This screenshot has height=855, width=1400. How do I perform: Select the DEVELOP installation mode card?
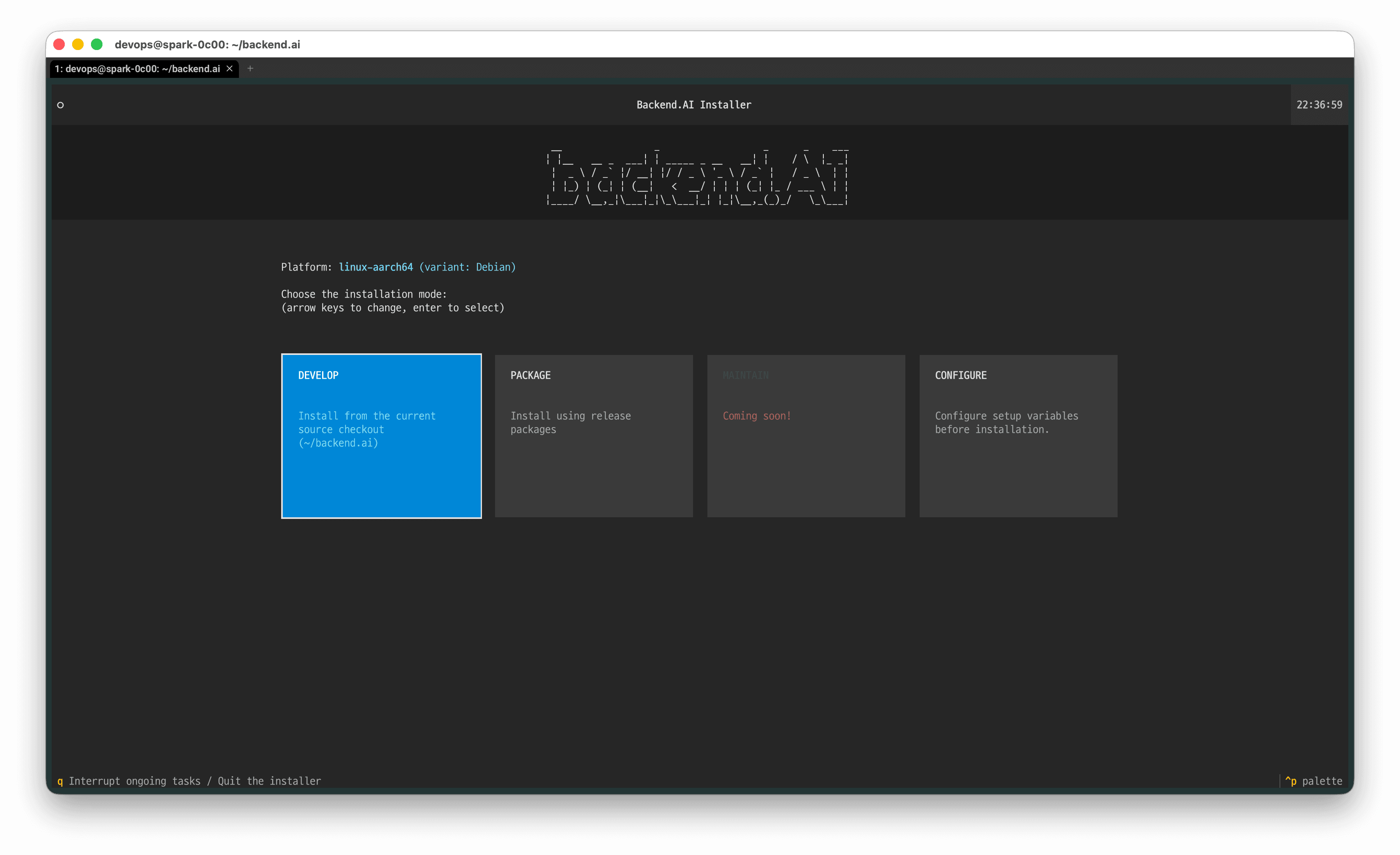pos(381,436)
